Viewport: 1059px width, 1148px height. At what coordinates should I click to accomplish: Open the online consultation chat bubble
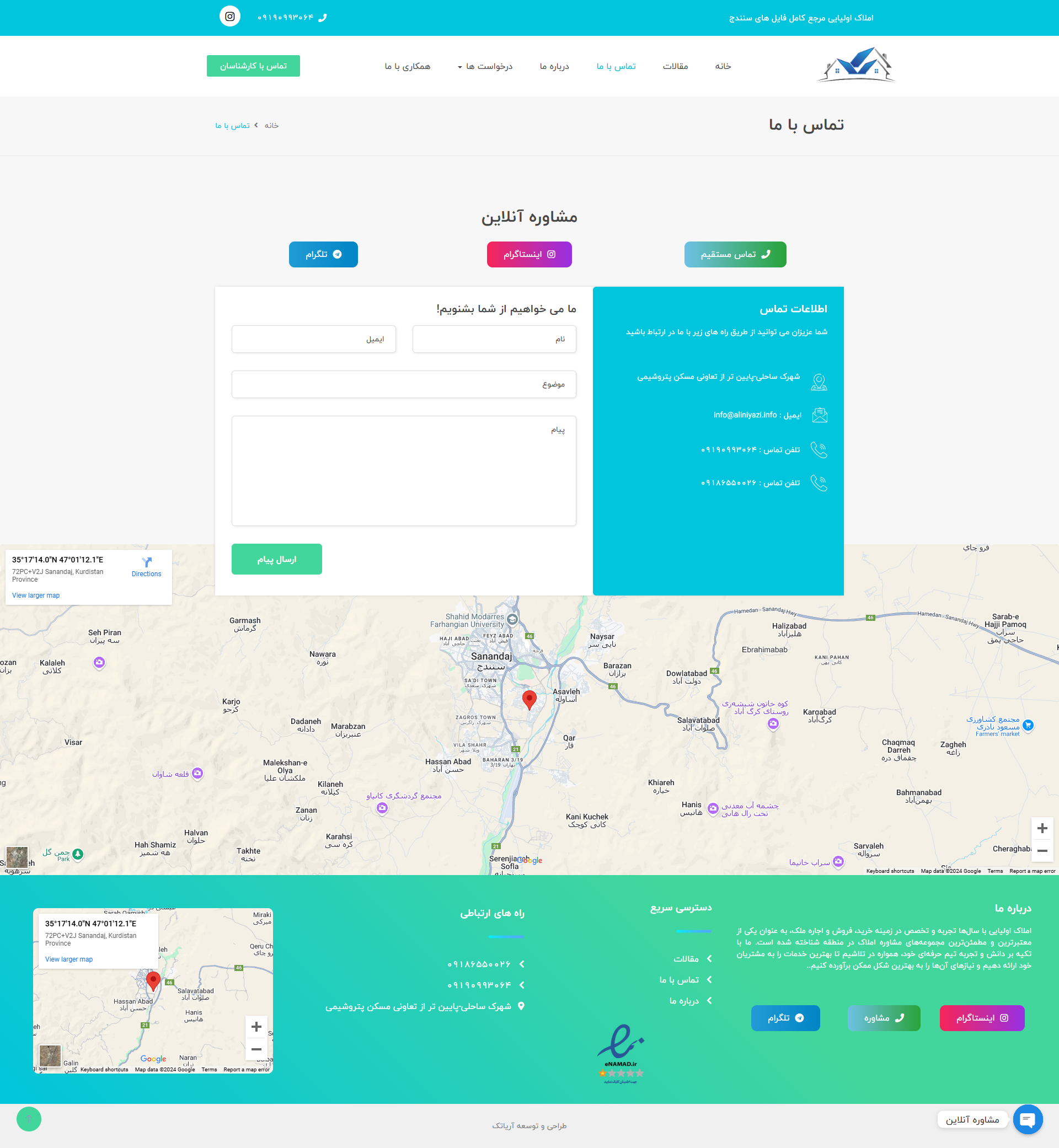tap(1028, 1119)
